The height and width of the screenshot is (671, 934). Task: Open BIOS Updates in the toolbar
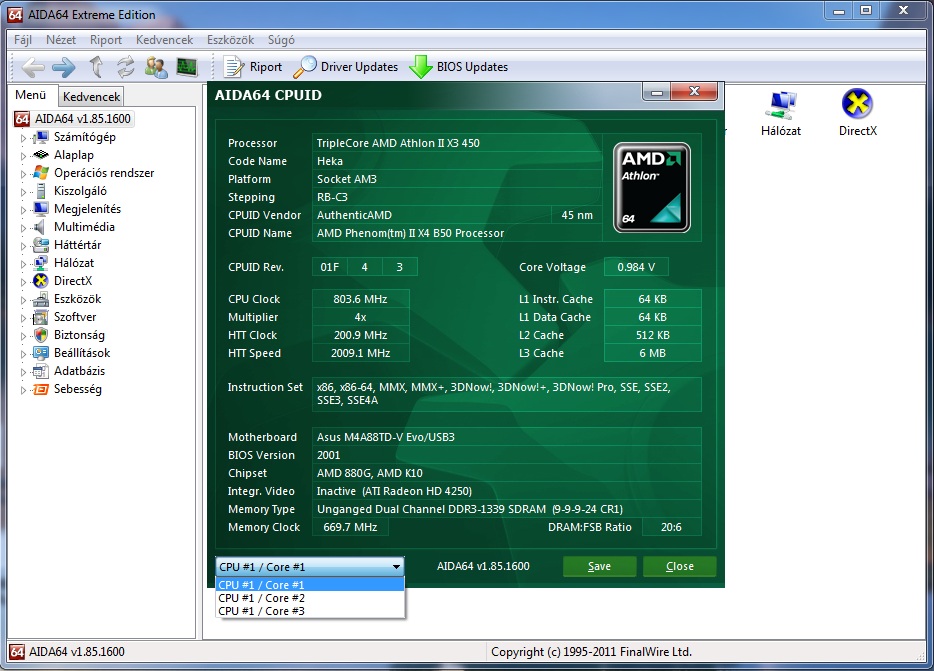click(459, 67)
